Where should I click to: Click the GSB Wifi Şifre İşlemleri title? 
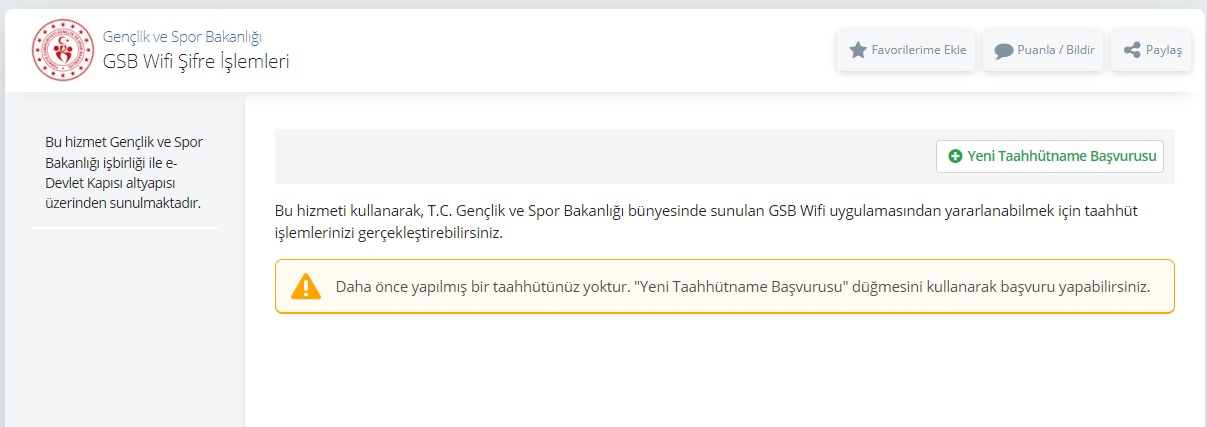[x=196, y=61]
